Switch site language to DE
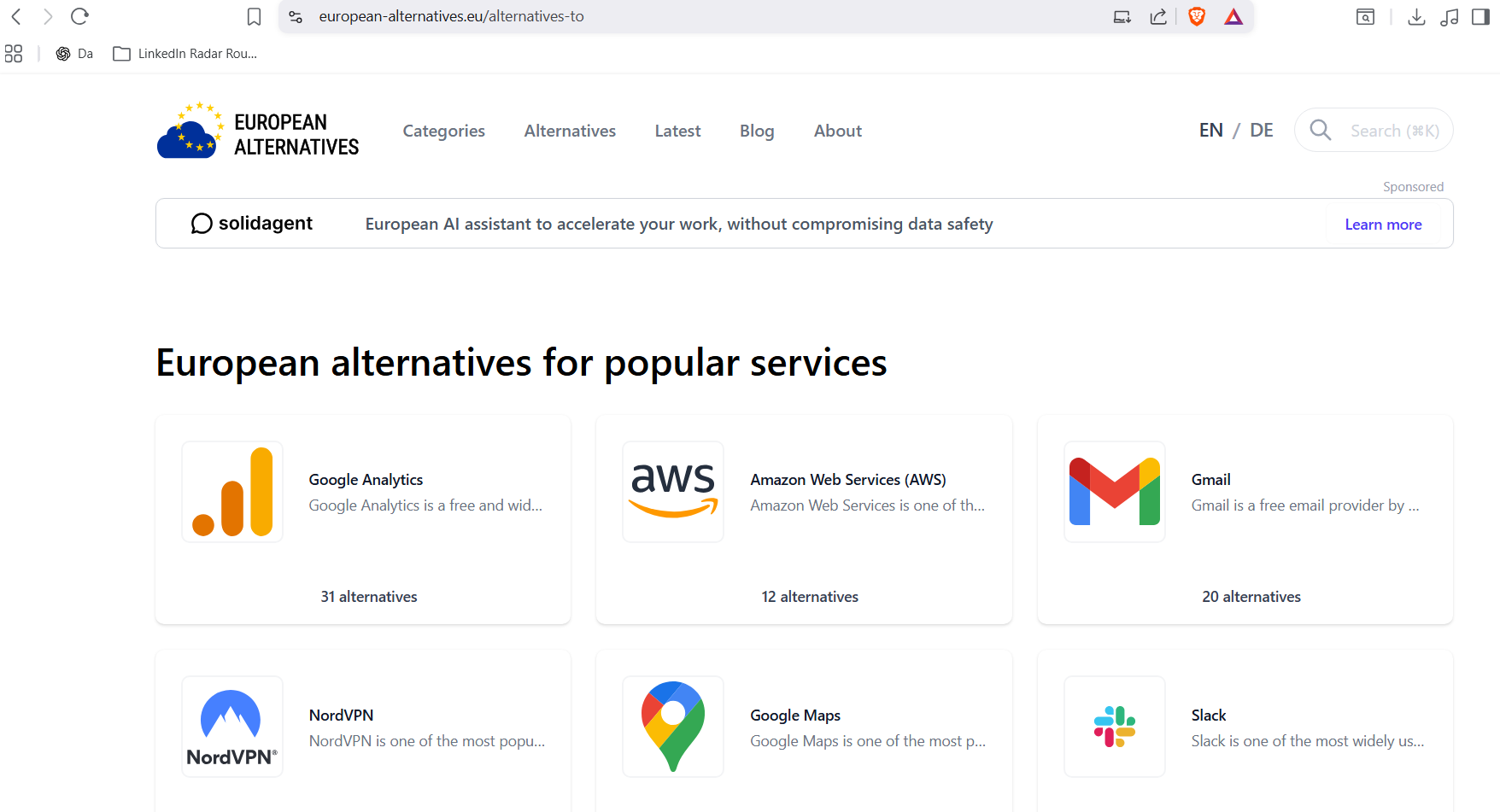 1261,131
